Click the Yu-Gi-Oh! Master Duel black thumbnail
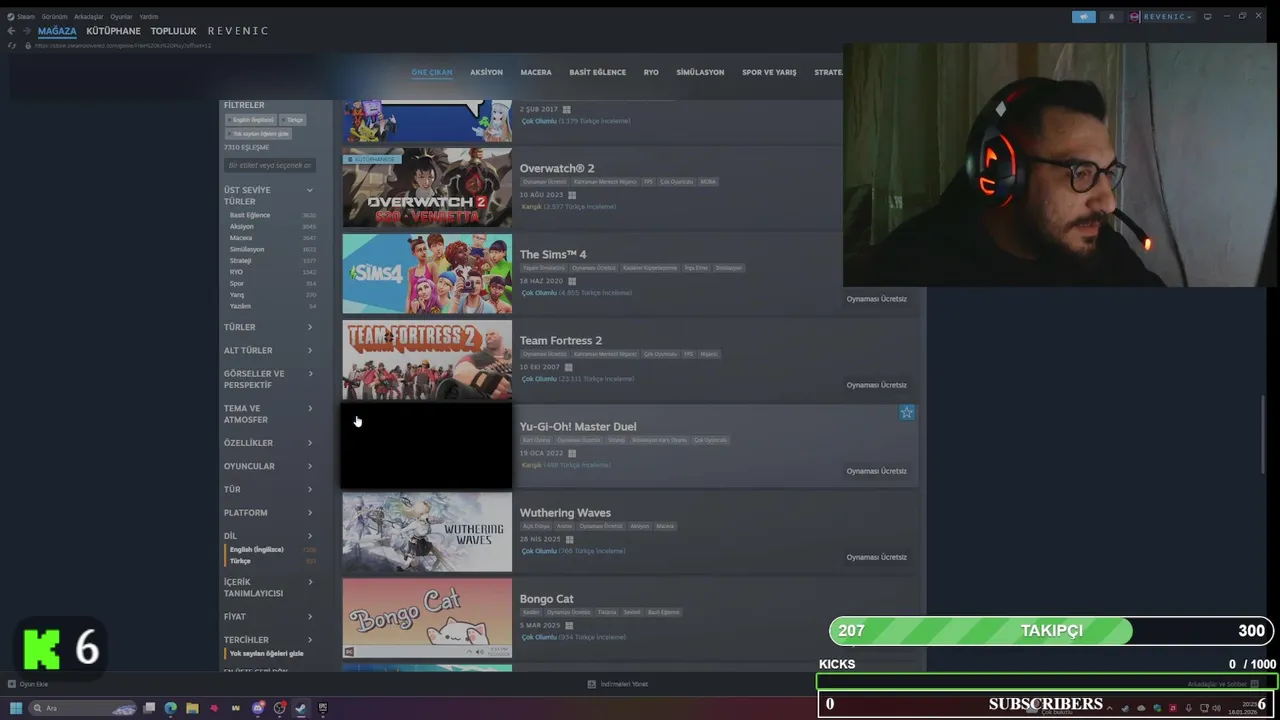 (427, 446)
